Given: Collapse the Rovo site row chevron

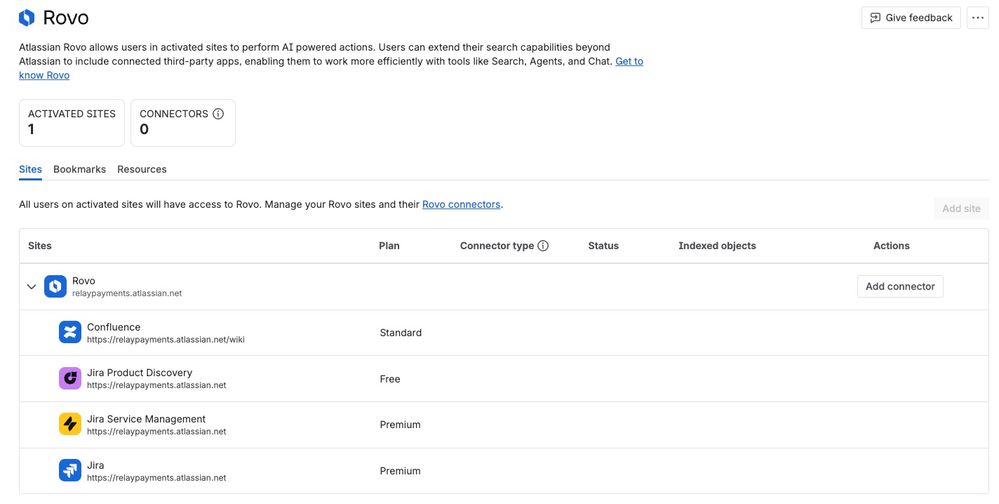Looking at the screenshot, I should pyautogui.click(x=31, y=287).
